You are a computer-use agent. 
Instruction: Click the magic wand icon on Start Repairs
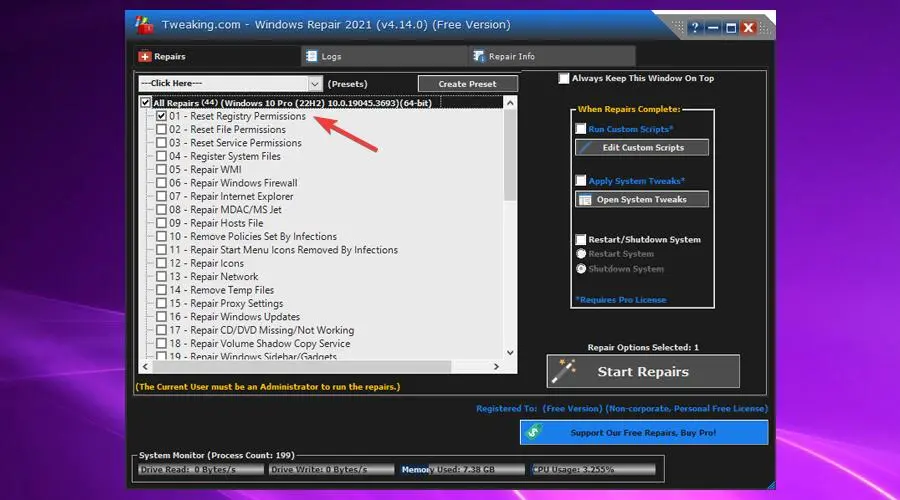(564, 371)
